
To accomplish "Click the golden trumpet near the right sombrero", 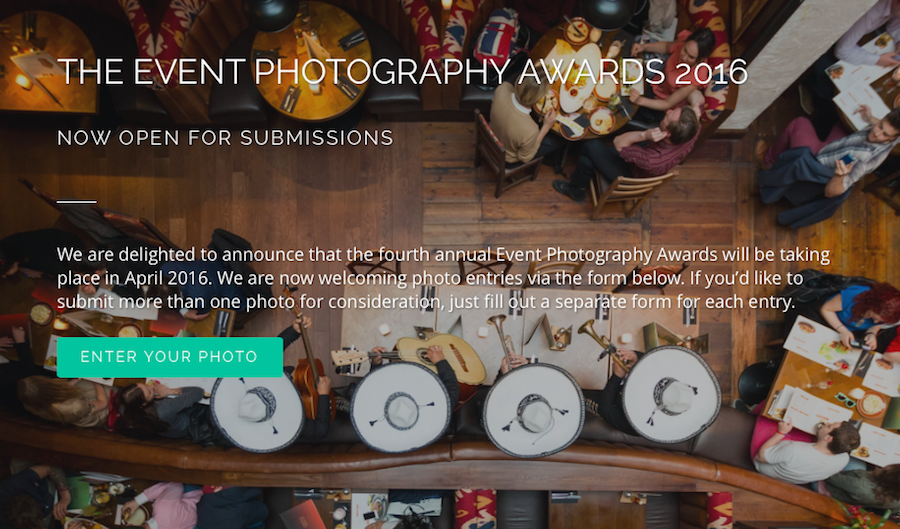I will 604,343.
